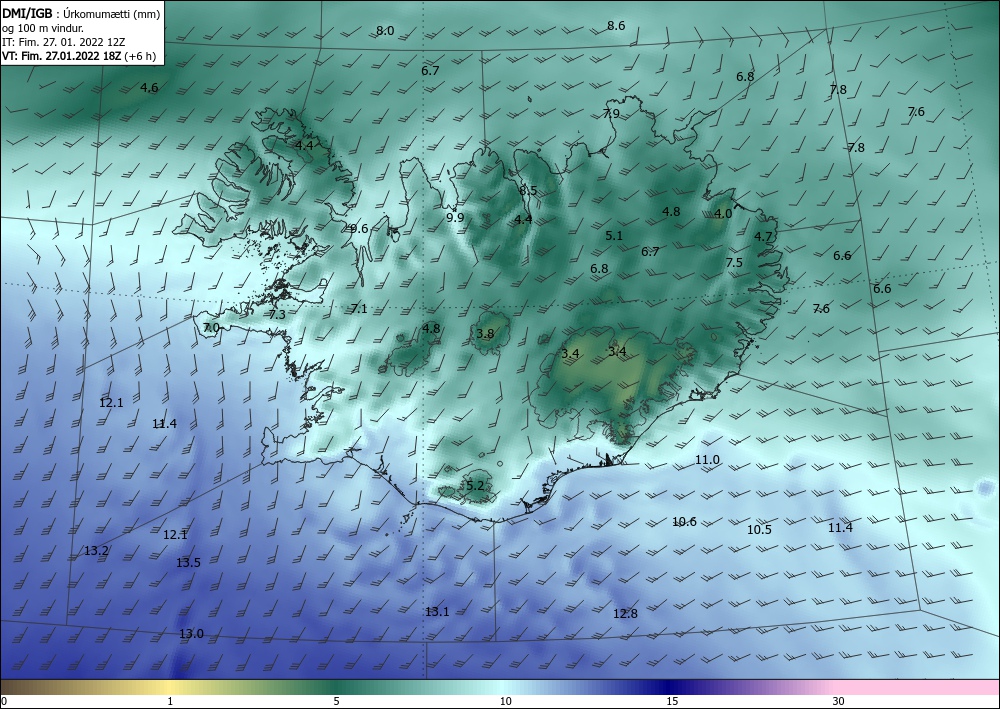Click the 4.0 value label
The image size is (1000, 709).
(723, 214)
